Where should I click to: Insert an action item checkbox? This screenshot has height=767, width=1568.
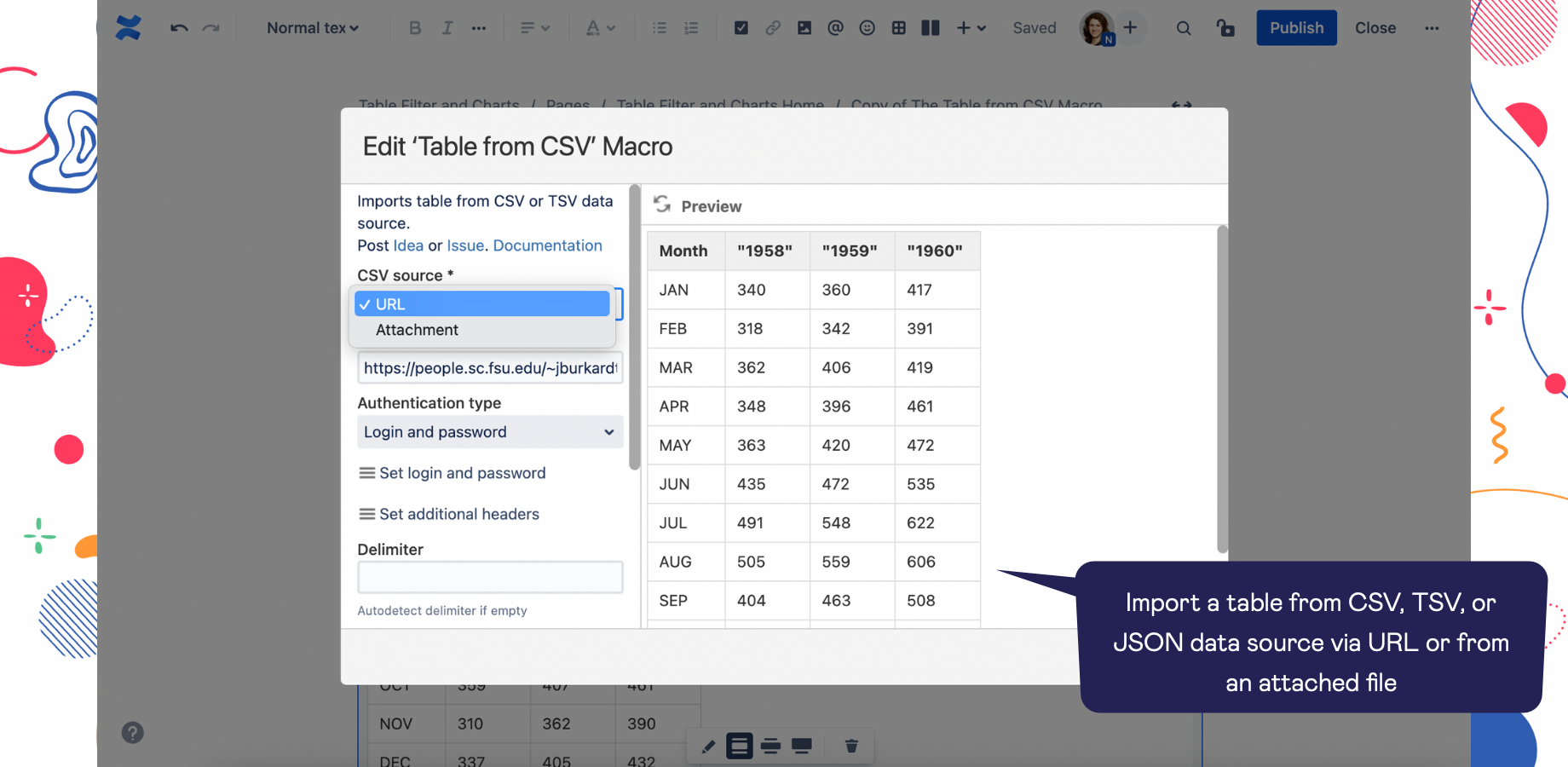point(741,27)
